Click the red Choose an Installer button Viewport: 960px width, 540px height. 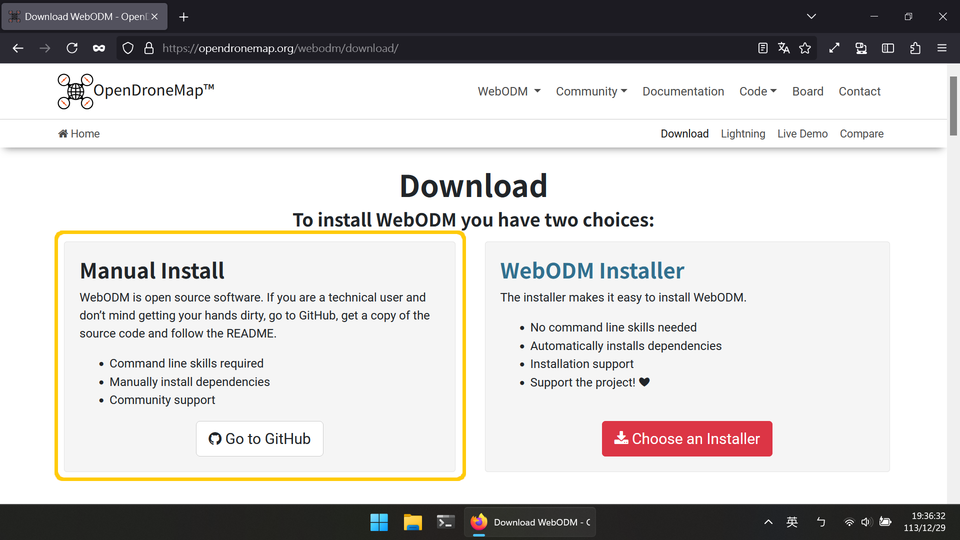[x=687, y=438]
